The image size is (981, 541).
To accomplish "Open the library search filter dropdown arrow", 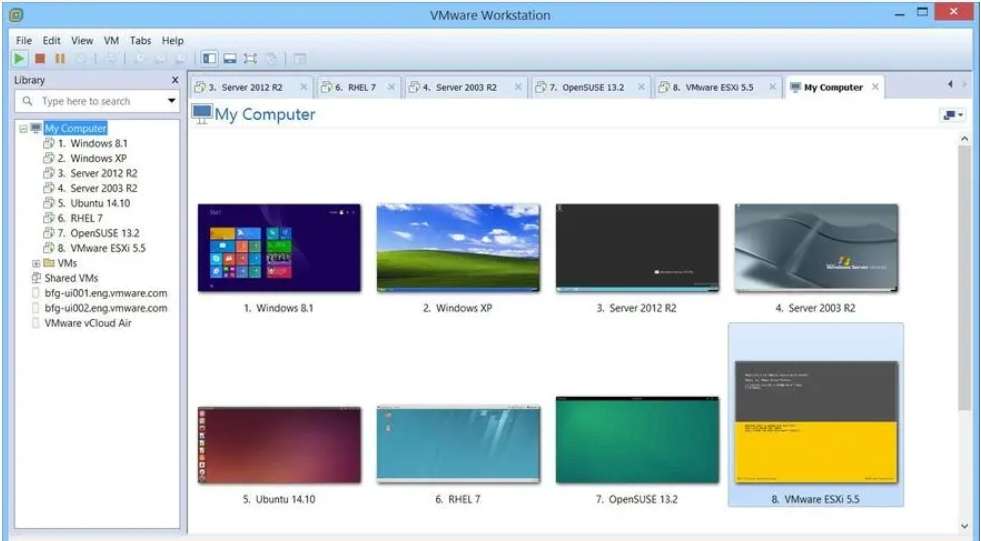I will [x=171, y=101].
